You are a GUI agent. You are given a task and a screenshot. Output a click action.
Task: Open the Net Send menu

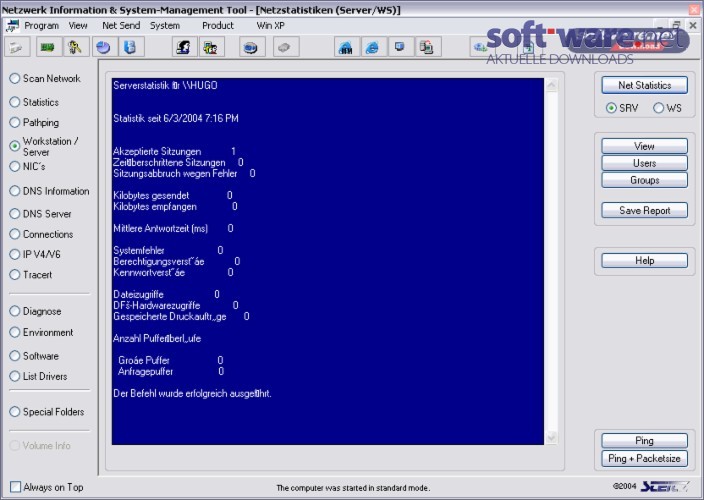pyautogui.click(x=121, y=26)
